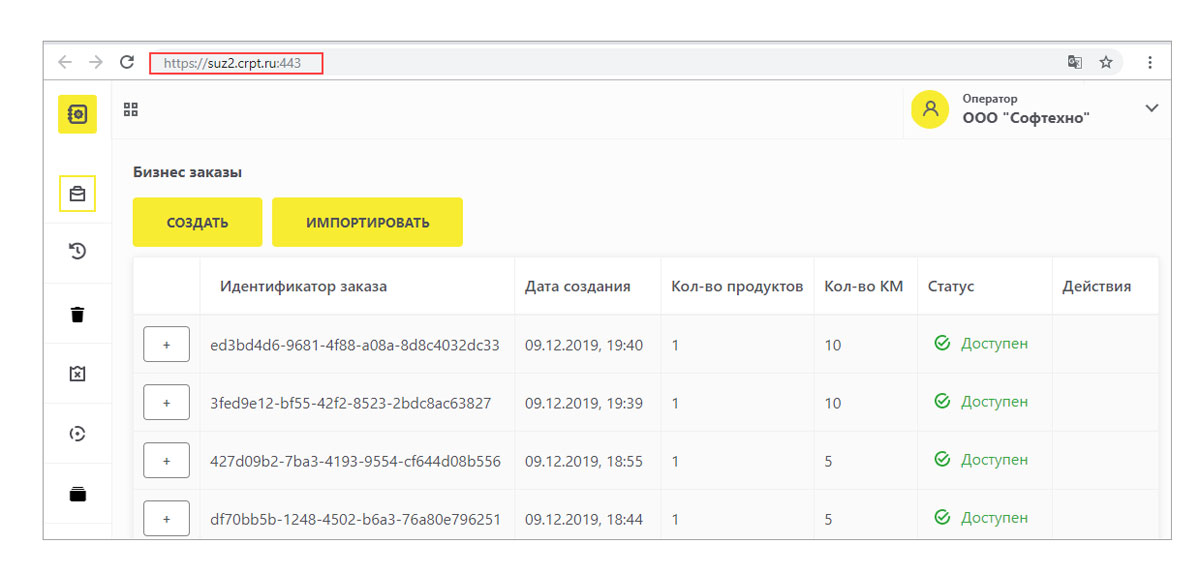Expand order row 427d09b2 with plus button
The height and width of the screenshot is (574, 1200).
pos(166,461)
